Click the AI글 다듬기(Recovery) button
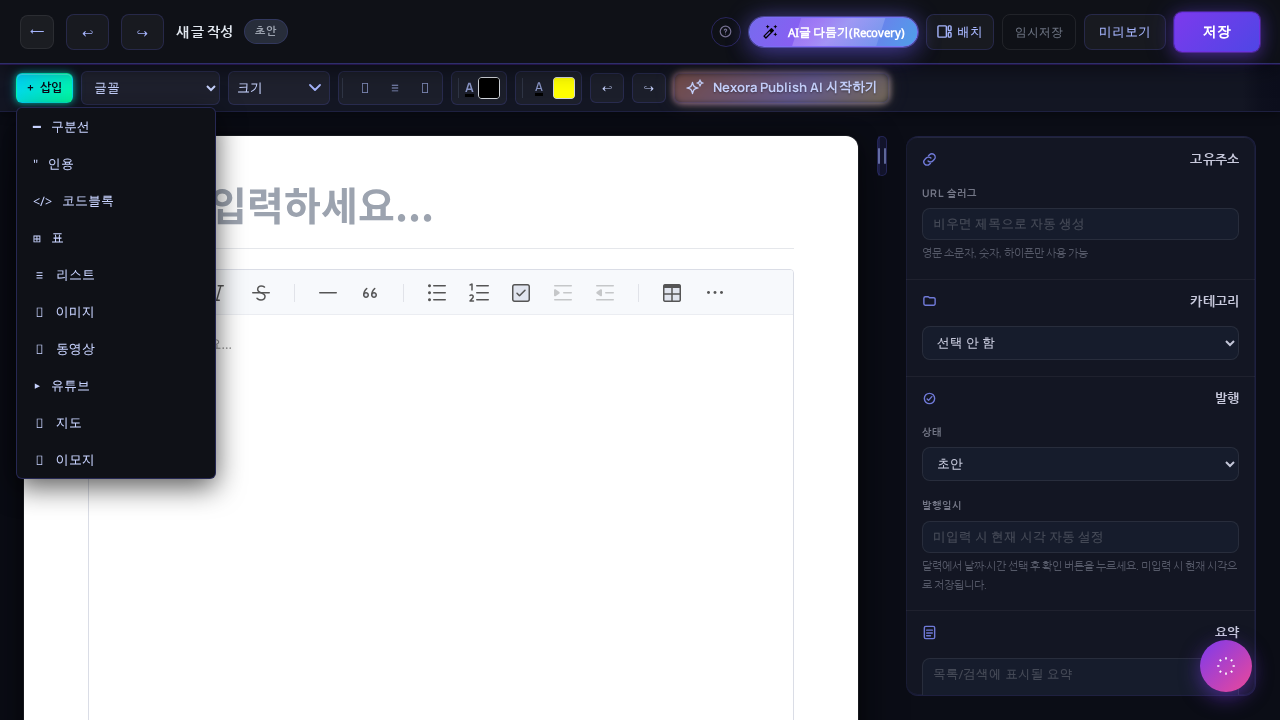Viewport: 1280px width, 720px height. click(833, 32)
